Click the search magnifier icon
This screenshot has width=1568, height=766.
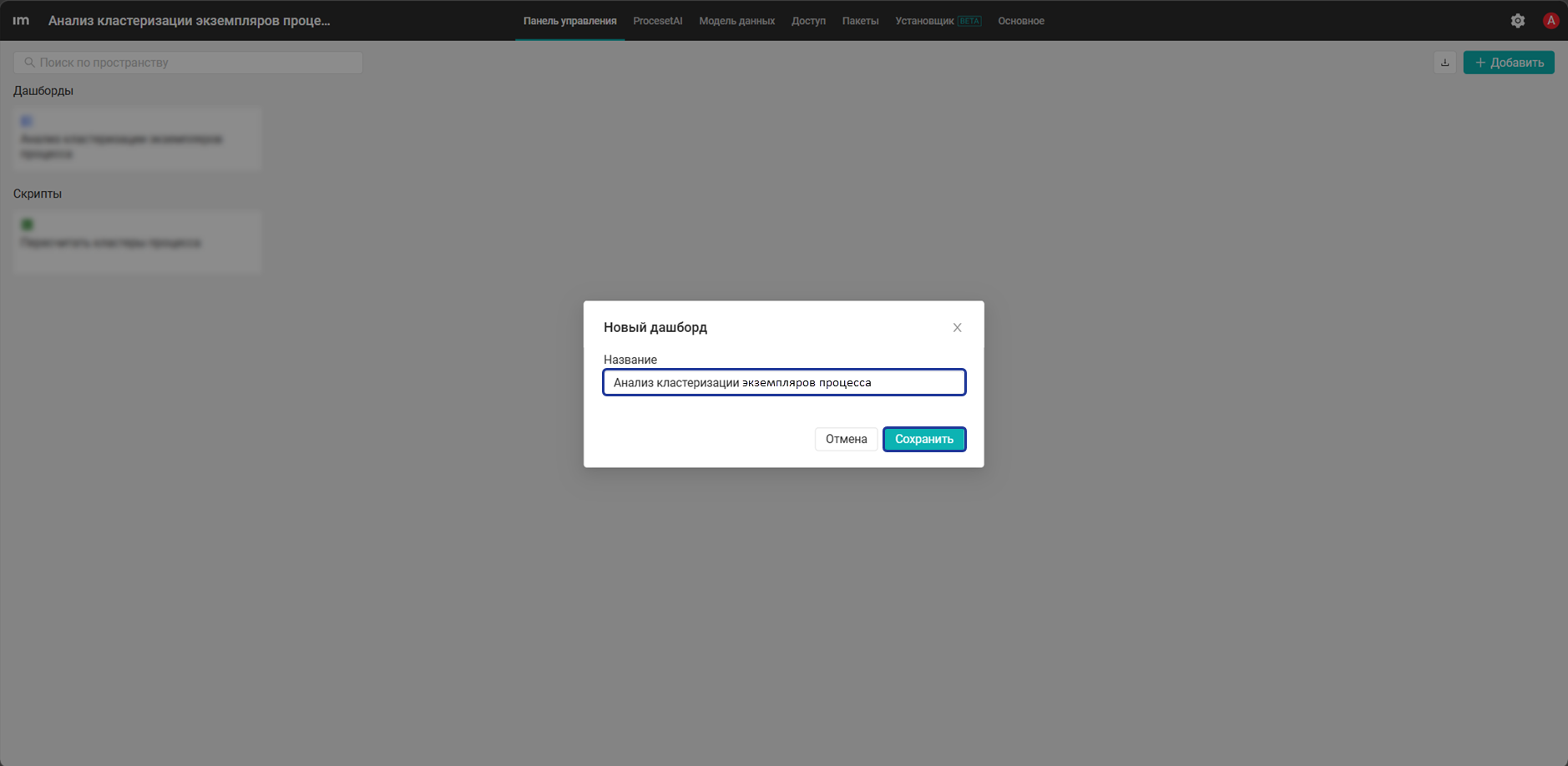pos(29,63)
